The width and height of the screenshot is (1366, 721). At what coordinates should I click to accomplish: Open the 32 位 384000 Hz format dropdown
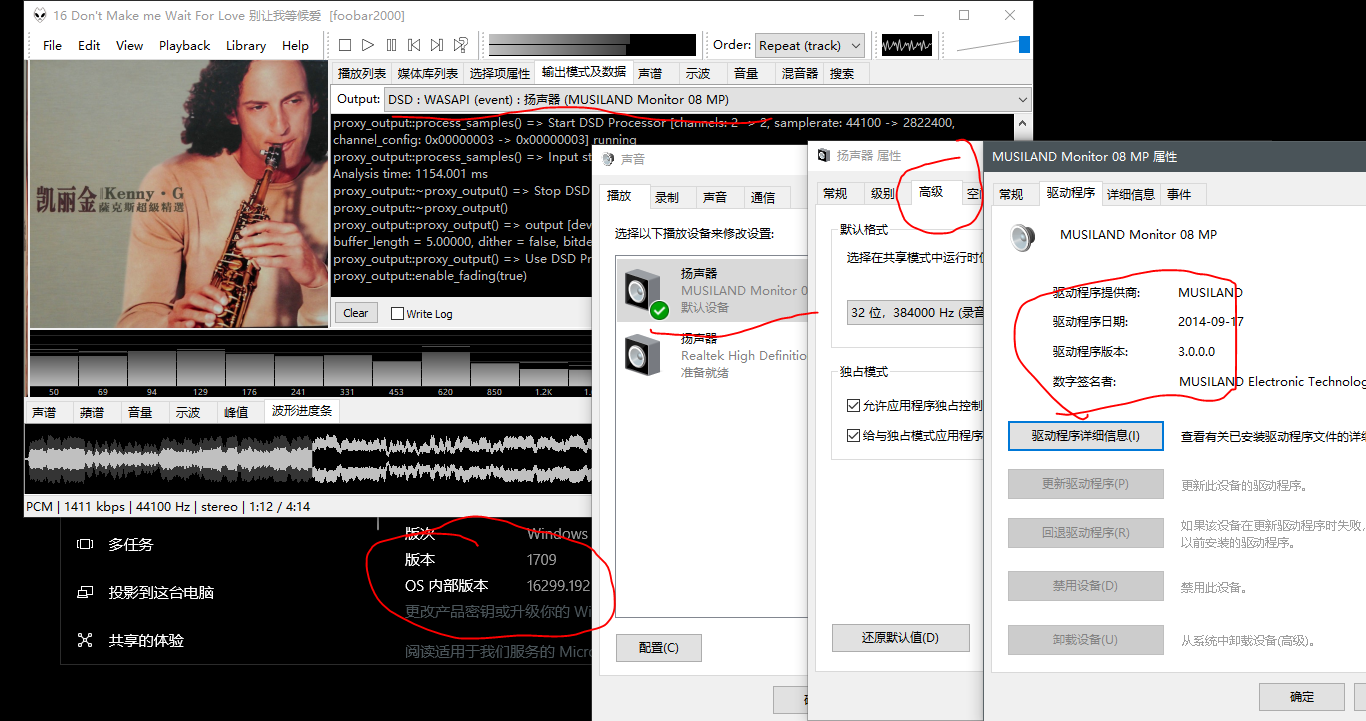pos(915,312)
